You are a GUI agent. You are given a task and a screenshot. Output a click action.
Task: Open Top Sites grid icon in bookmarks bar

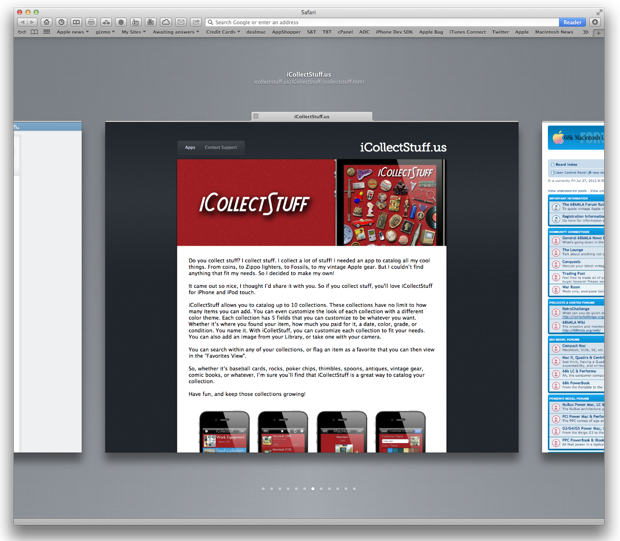[x=47, y=32]
